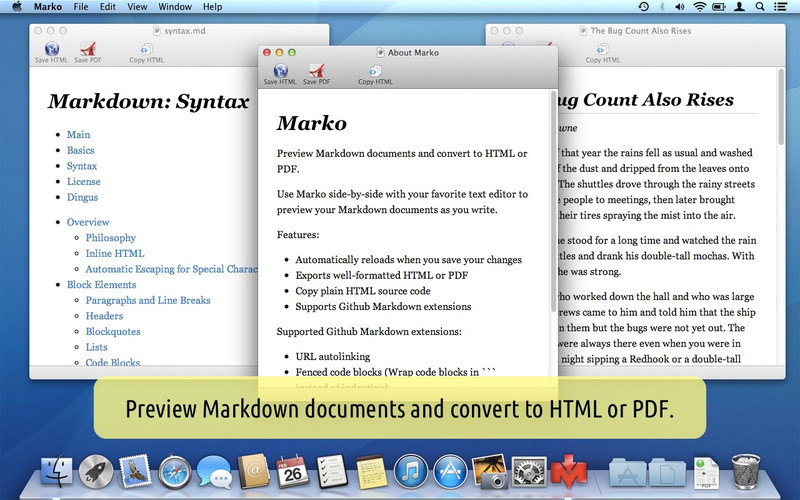Click the Marko heading in About window
Image resolution: width=800 pixels, height=500 pixels.
[x=312, y=123]
